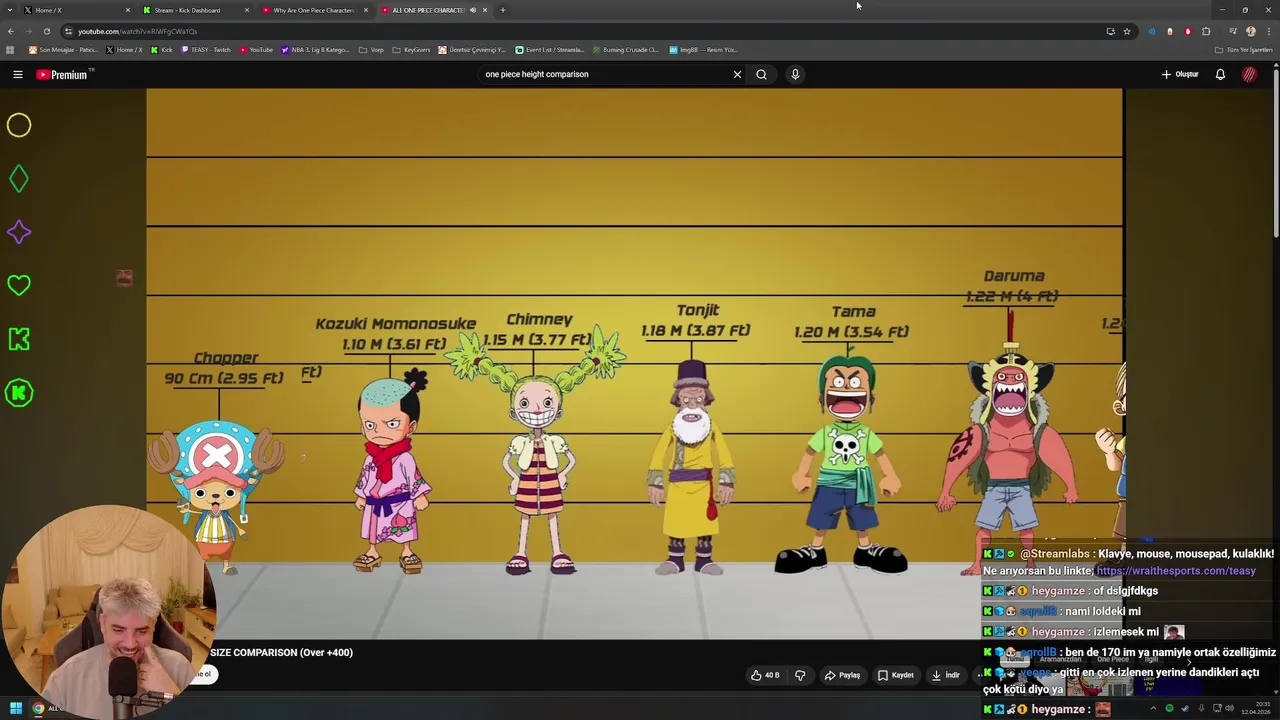Screen dimensions: 1280x720
Task: Open YouTube notifications bell
Action: [1220, 74]
